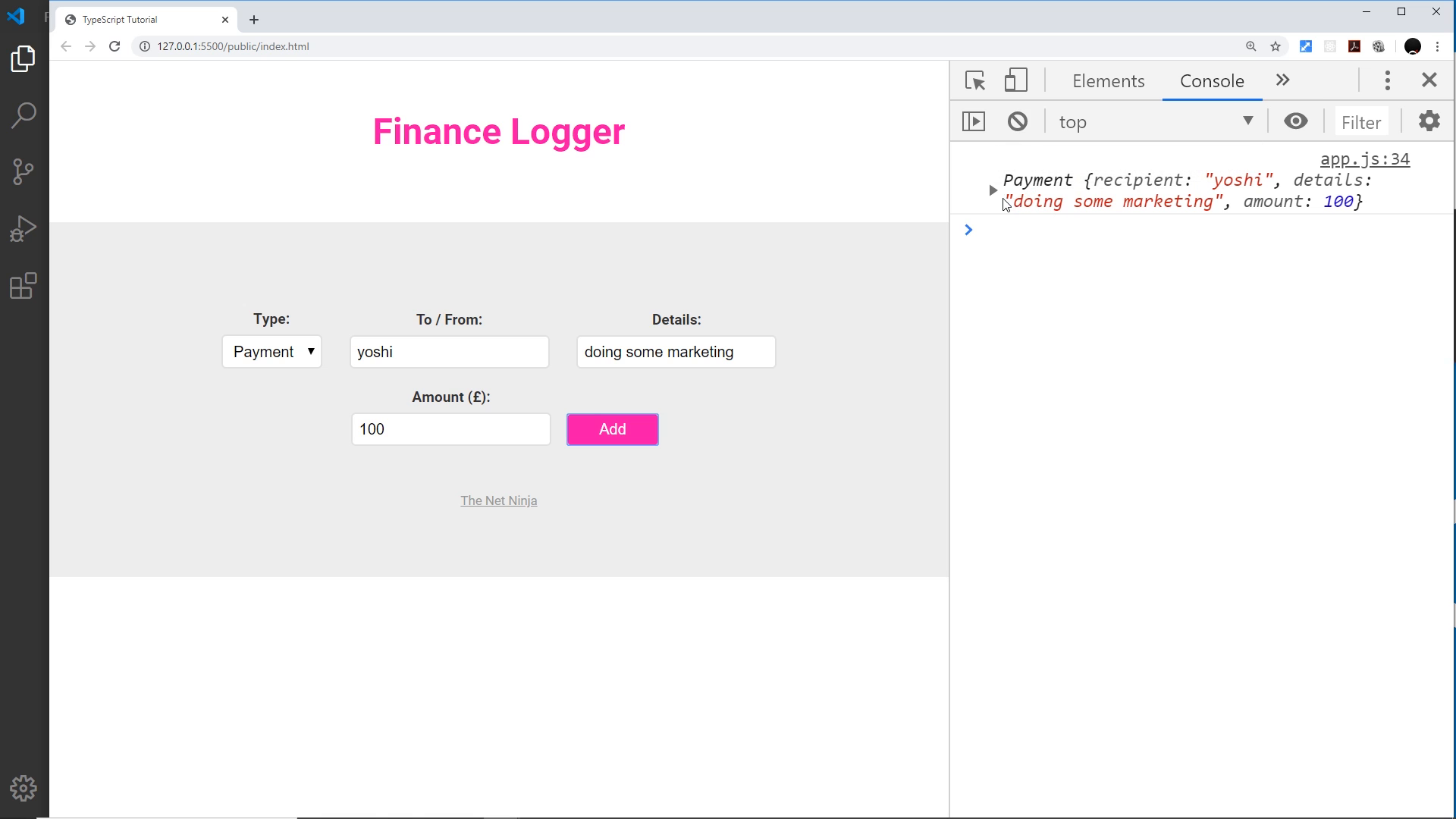The image size is (1456, 819).
Task: Open VS Code Explorer files icon
Action: (24, 59)
